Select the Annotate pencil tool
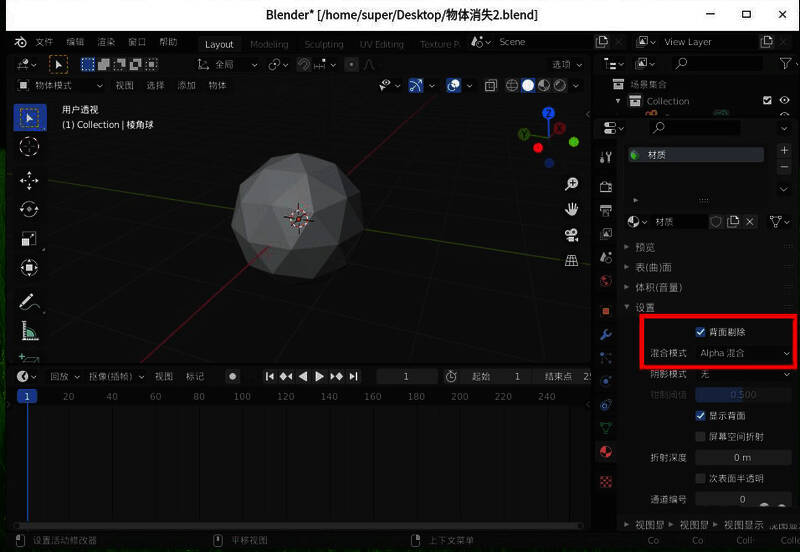Viewport: 800px width, 552px height. click(29, 301)
